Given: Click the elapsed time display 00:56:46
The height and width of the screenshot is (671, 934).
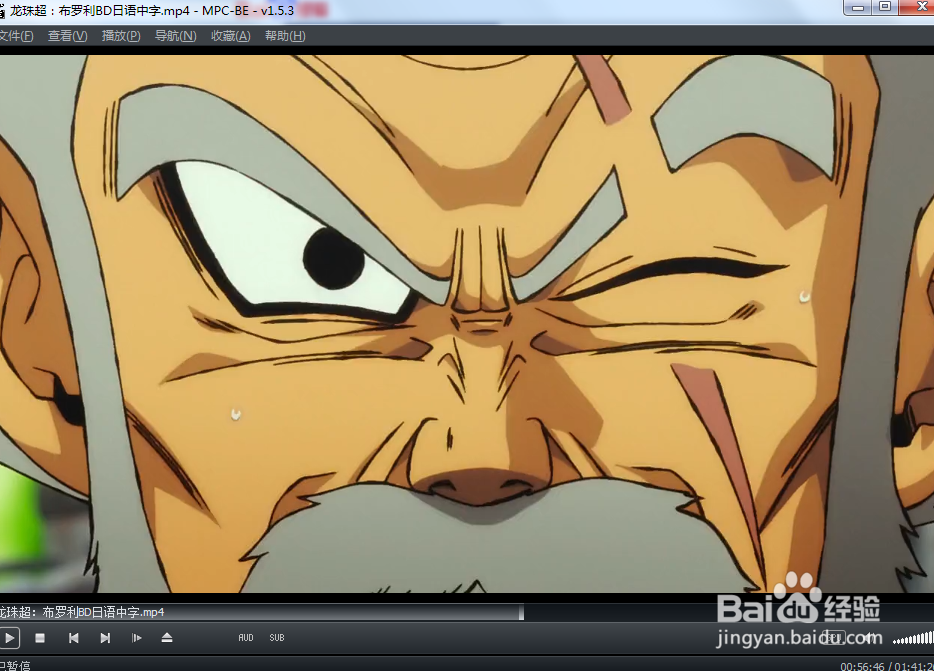Looking at the screenshot, I should pyautogui.click(x=863, y=666).
